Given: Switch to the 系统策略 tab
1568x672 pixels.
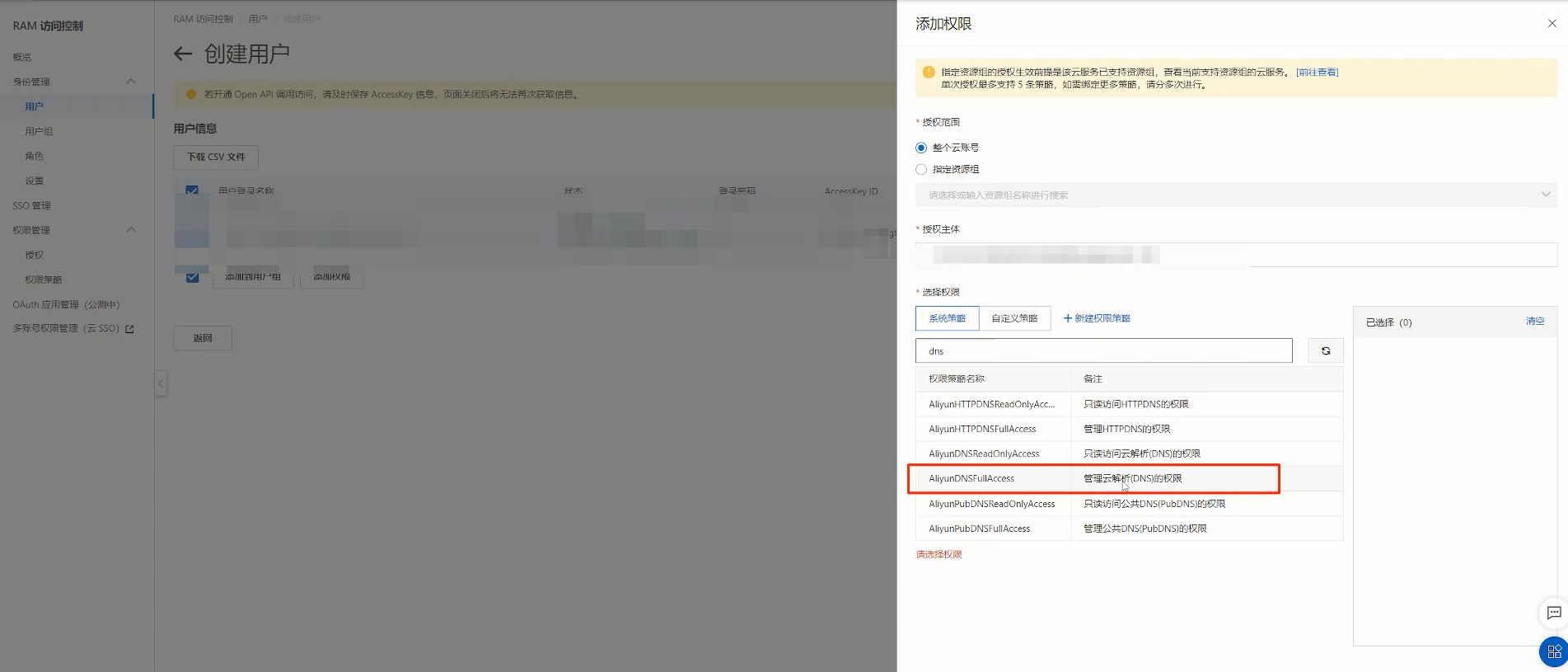Looking at the screenshot, I should (947, 318).
